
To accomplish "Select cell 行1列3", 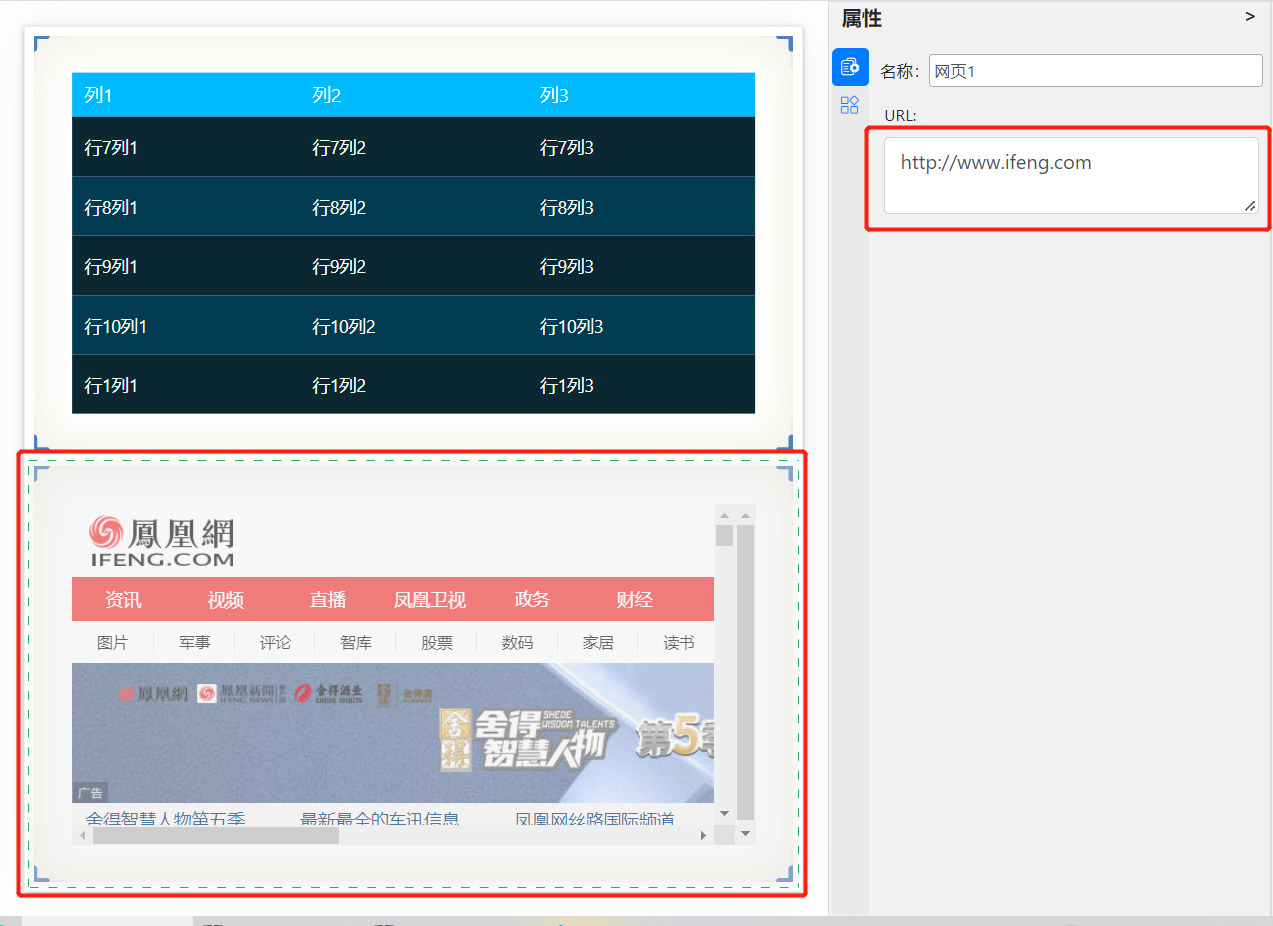I will pyautogui.click(x=567, y=386).
